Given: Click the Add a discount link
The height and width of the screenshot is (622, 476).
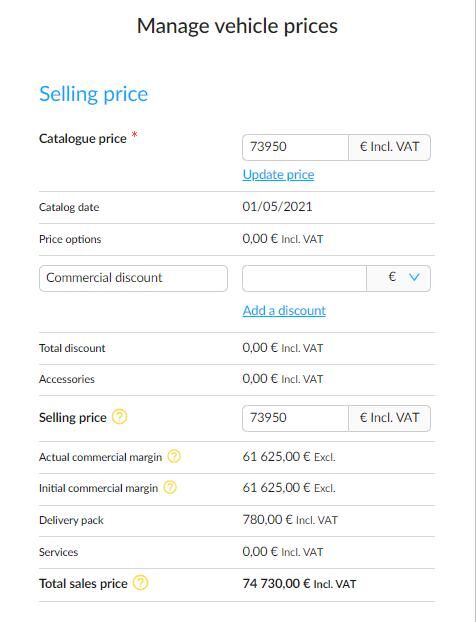Looking at the screenshot, I should click(x=284, y=310).
